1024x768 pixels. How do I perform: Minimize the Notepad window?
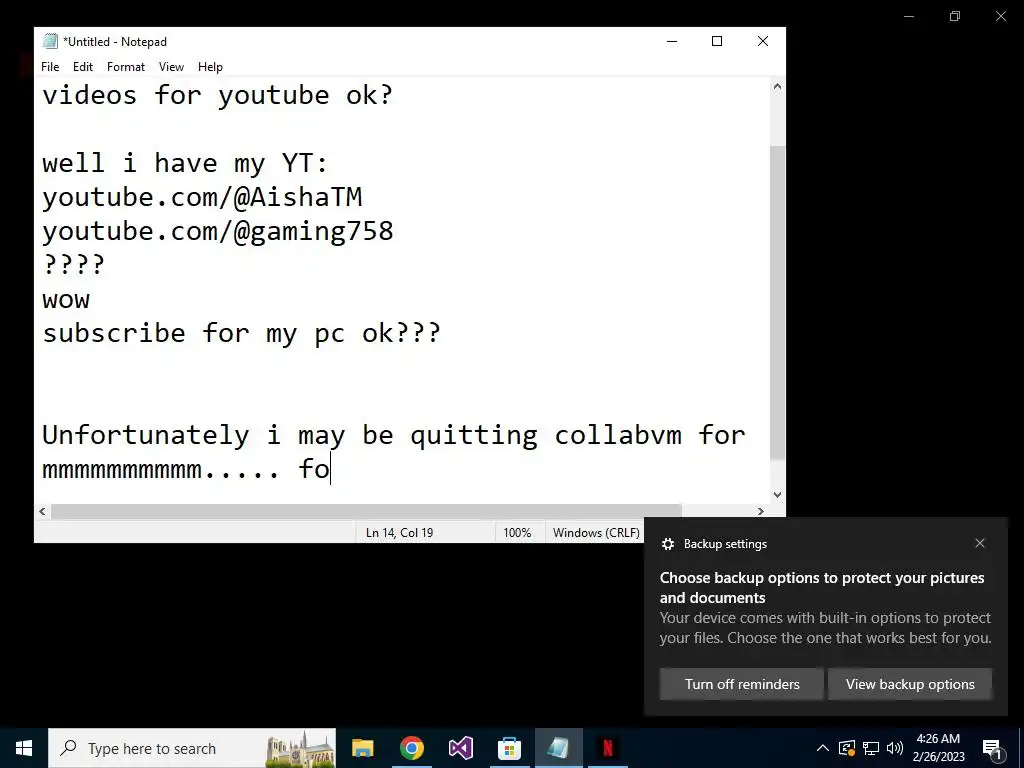(x=672, y=41)
